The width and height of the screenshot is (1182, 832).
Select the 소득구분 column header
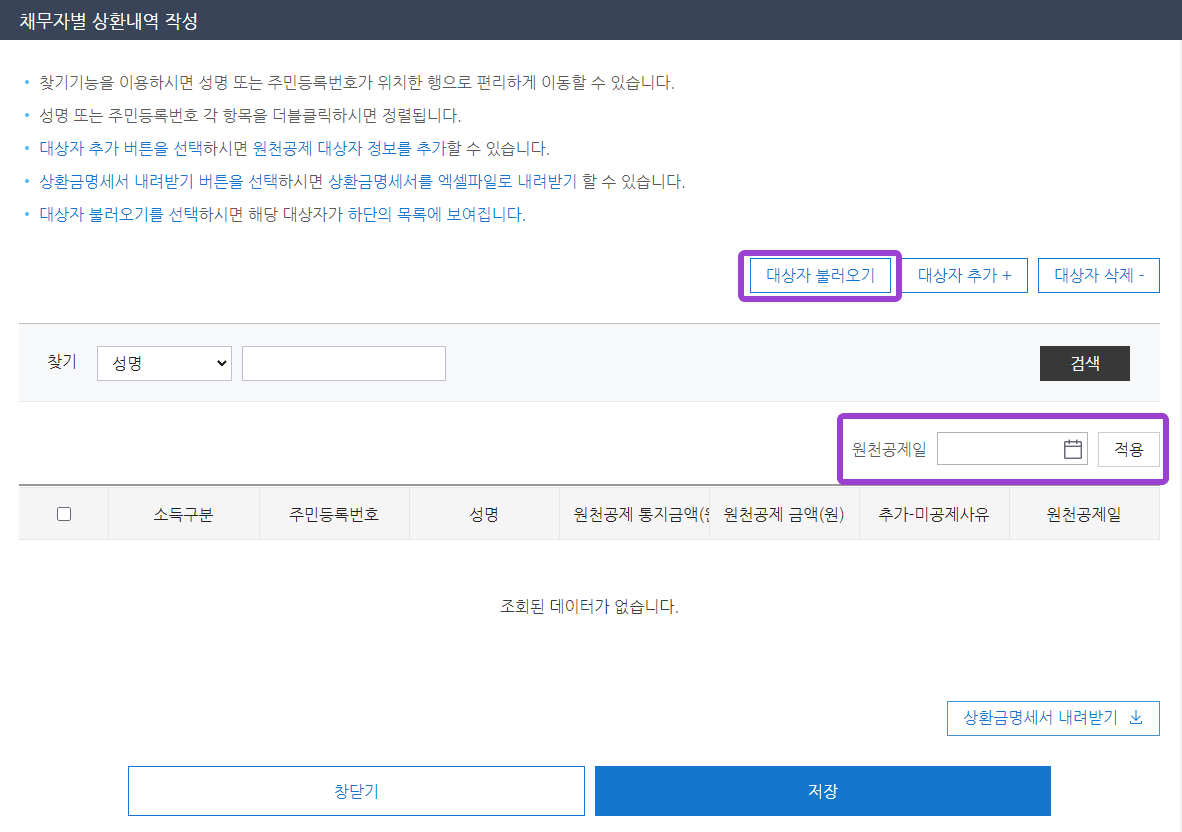(184, 512)
